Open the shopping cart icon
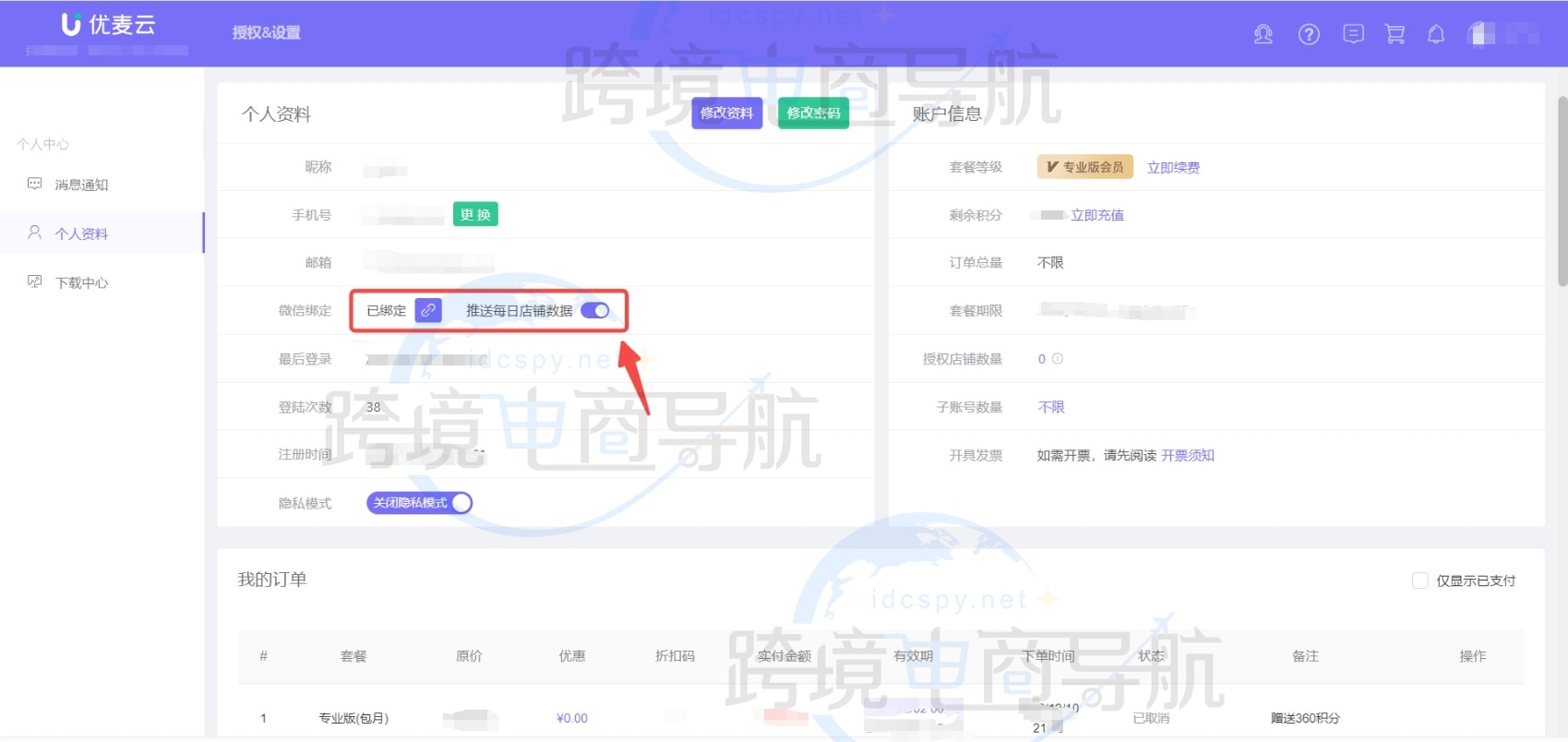1568x742 pixels. [1394, 34]
